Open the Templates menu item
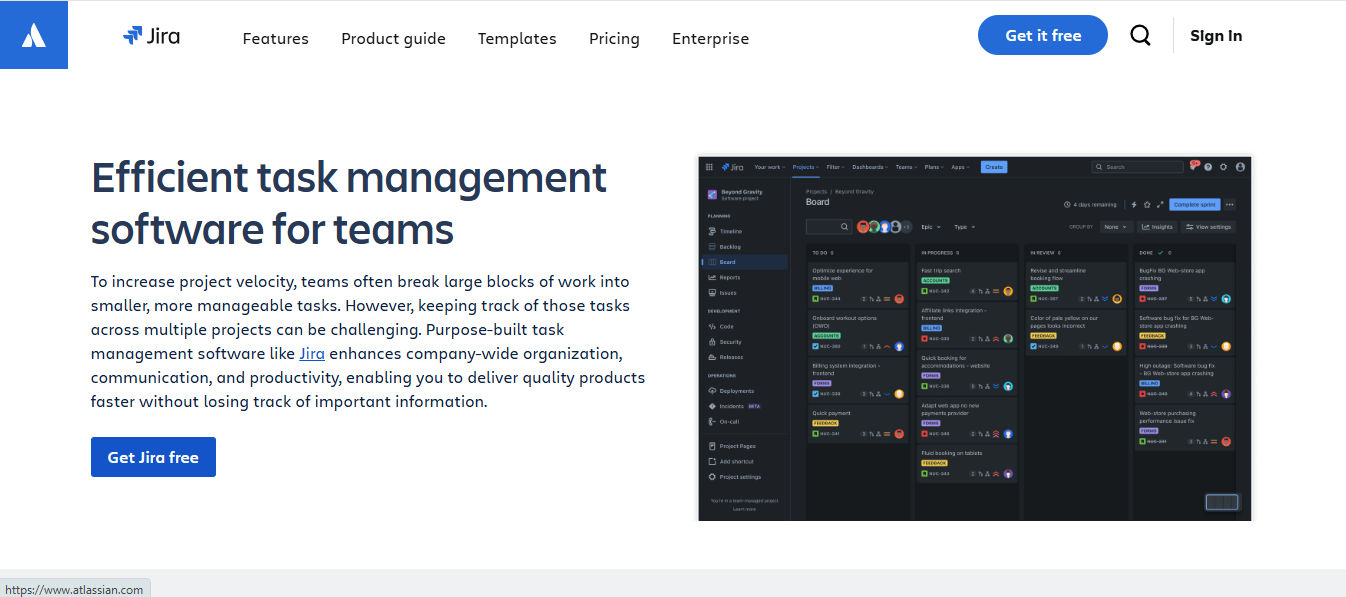This screenshot has height=597, width=1346. click(x=517, y=39)
